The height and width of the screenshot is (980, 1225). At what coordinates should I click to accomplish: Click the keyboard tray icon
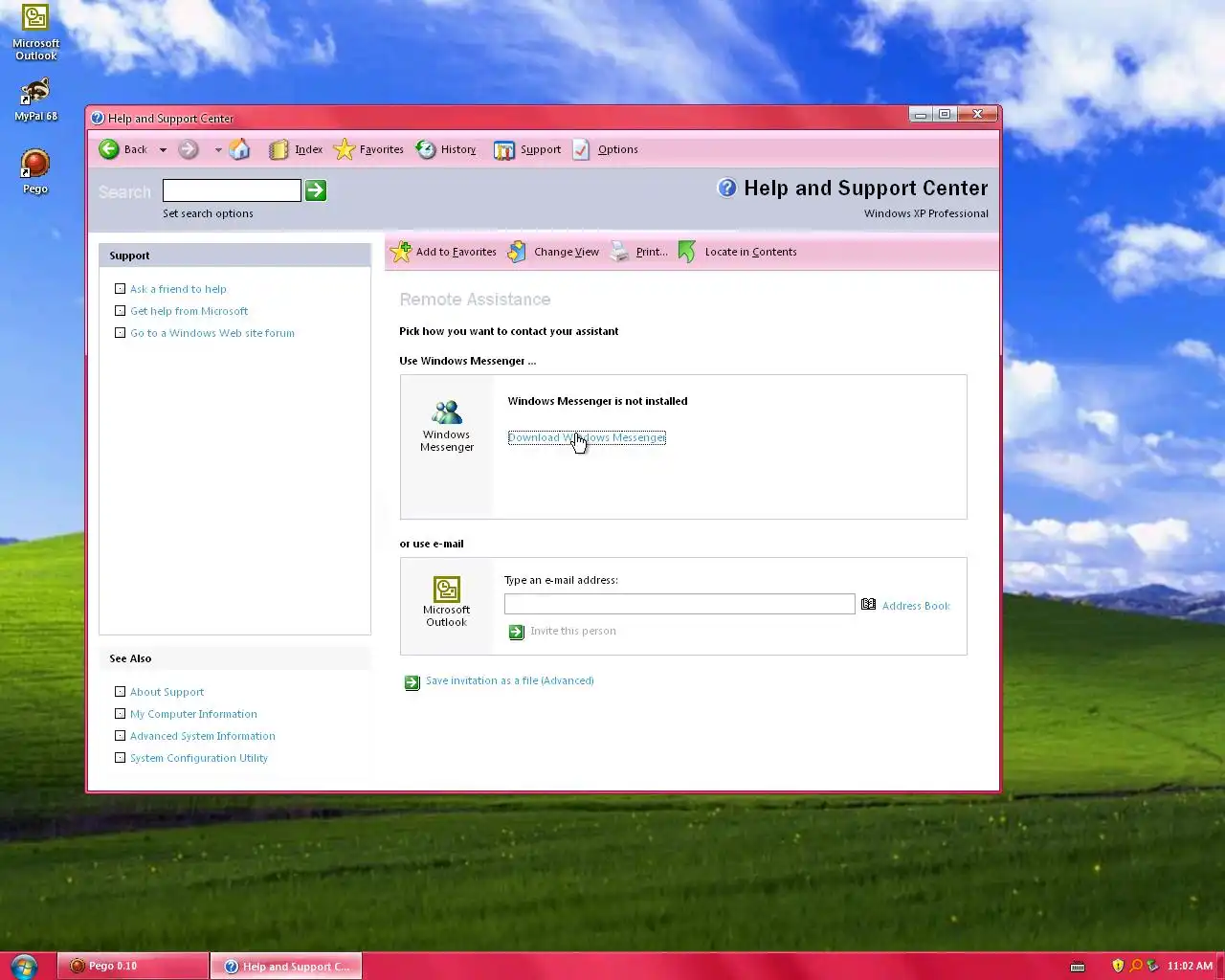coord(1078,967)
